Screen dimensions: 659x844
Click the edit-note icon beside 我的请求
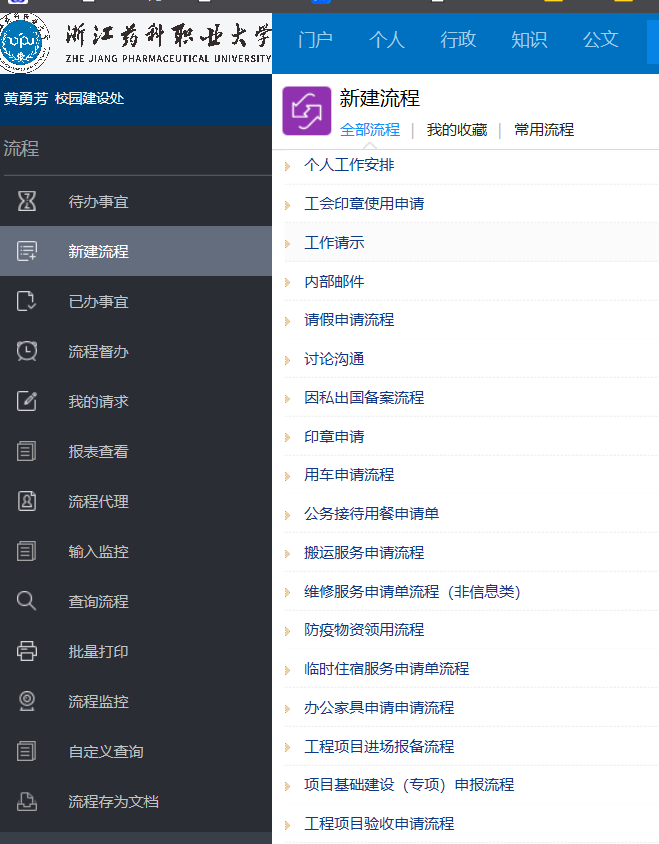click(27, 402)
